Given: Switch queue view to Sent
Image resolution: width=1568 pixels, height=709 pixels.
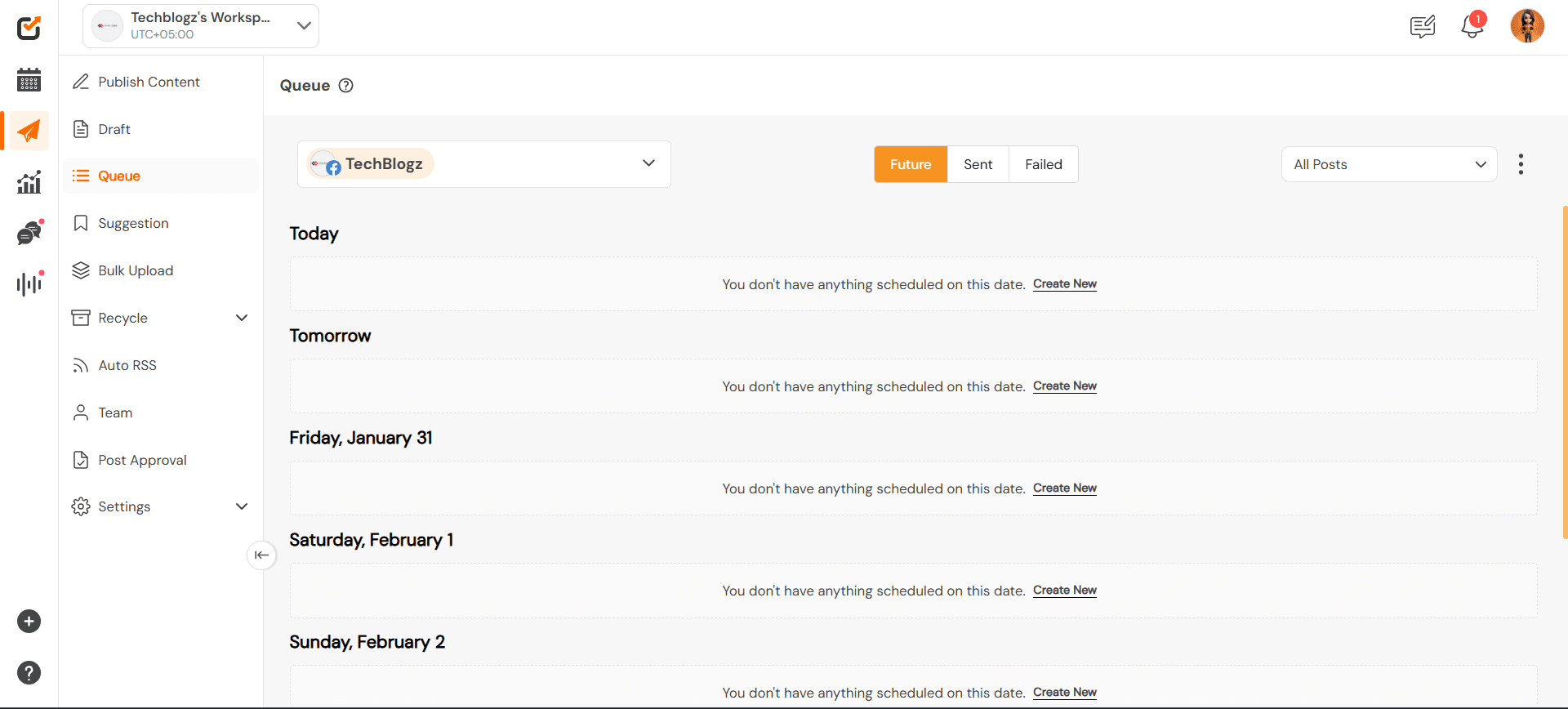Looking at the screenshot, I should point(978,164).
